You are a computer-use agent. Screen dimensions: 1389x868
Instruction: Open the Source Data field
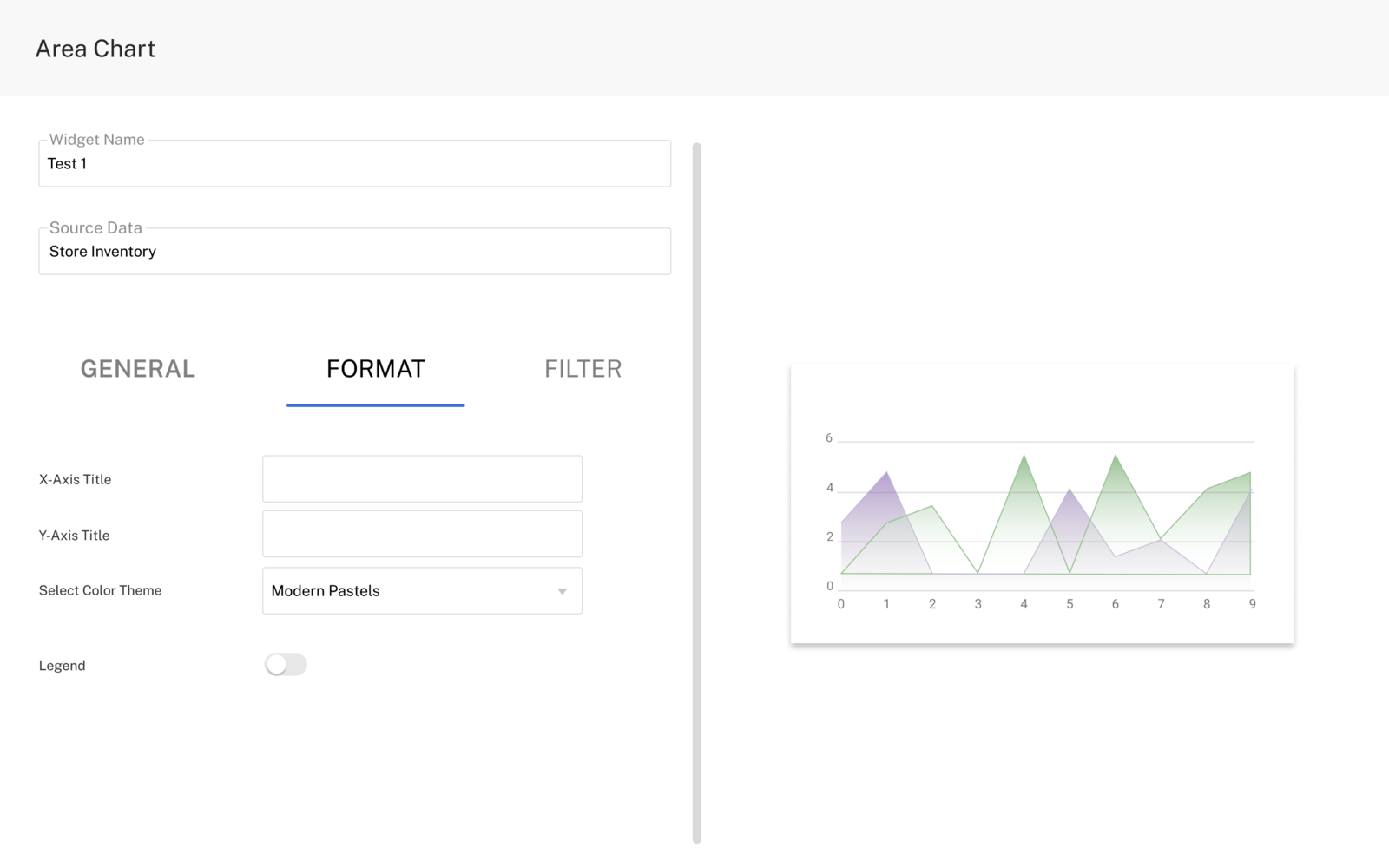(x=354, y=251)
